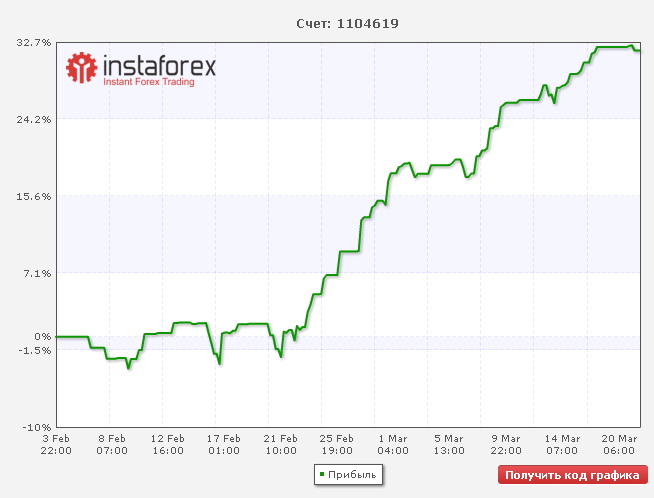Viewport: 654px width, 498px height.
Task: Click the red 'Получить код графика' button
Action: [x=573, y=475]
